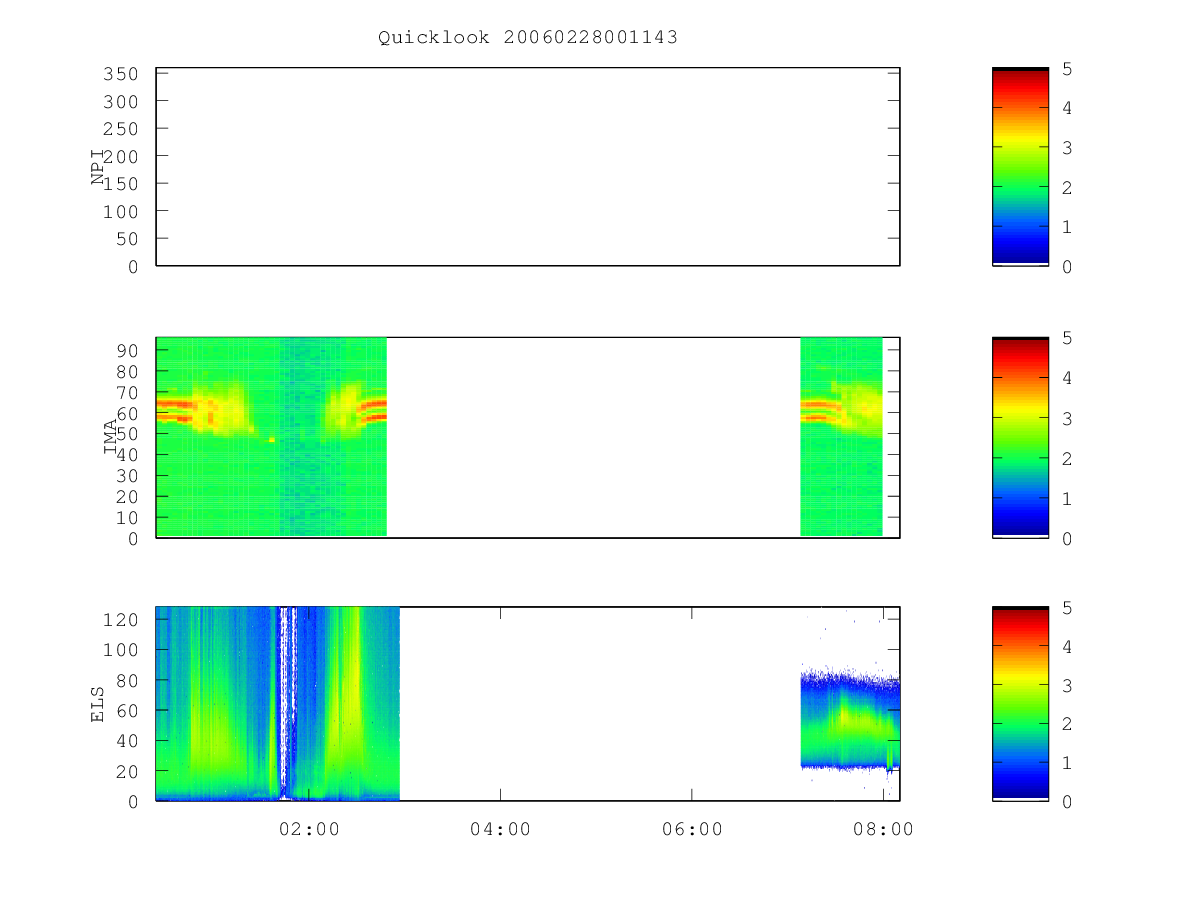1200x900 pixels.
Task: Click the blue noisy band in IMA spectrogram
Action: point(311,437)
